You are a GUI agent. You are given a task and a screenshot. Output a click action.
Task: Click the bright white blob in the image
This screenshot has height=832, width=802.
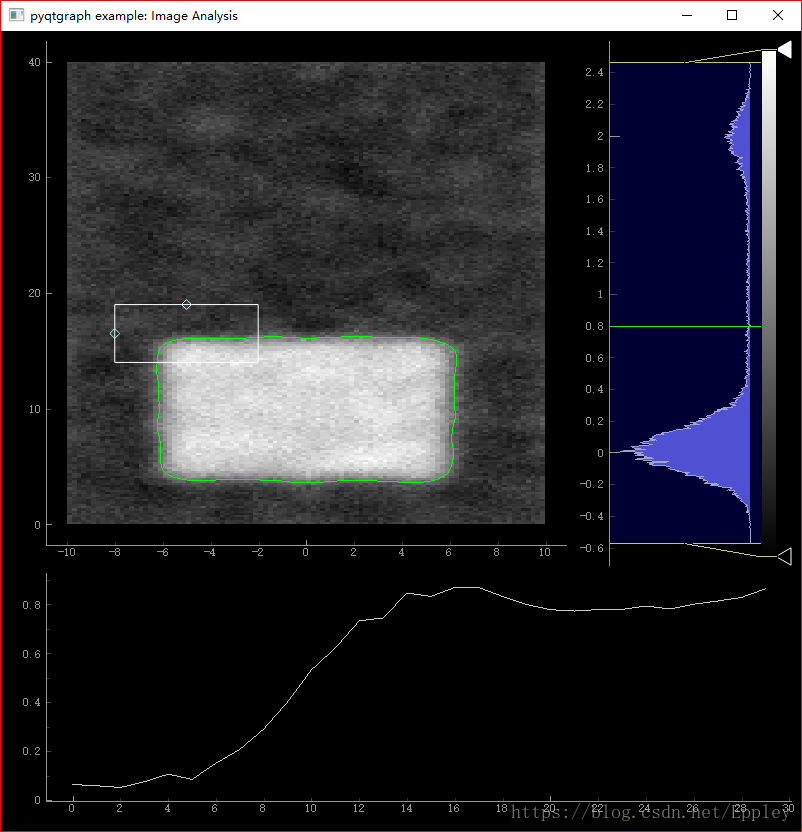point(306,409)
